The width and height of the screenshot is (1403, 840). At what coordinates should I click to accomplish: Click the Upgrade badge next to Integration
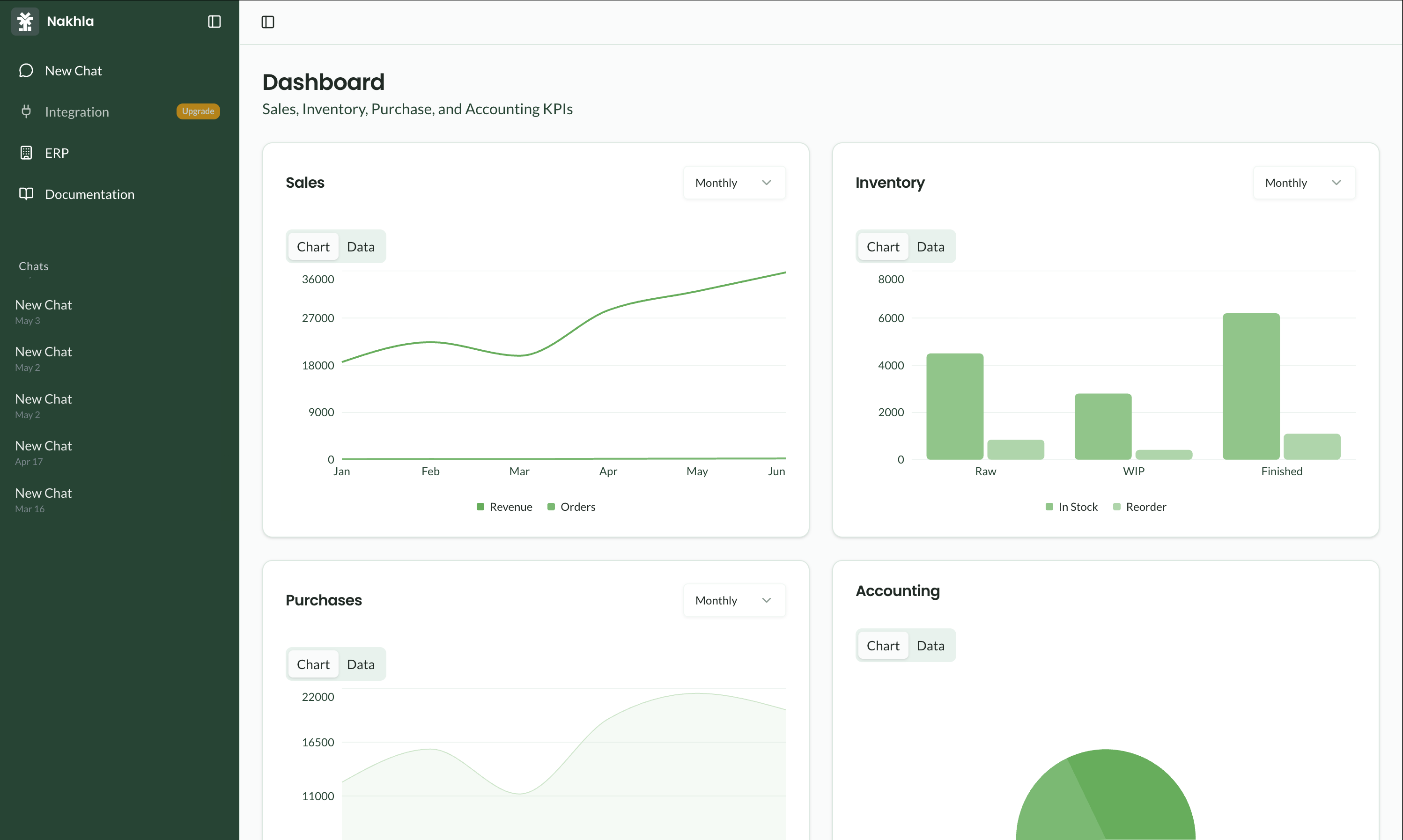click(x=198, y=111)
